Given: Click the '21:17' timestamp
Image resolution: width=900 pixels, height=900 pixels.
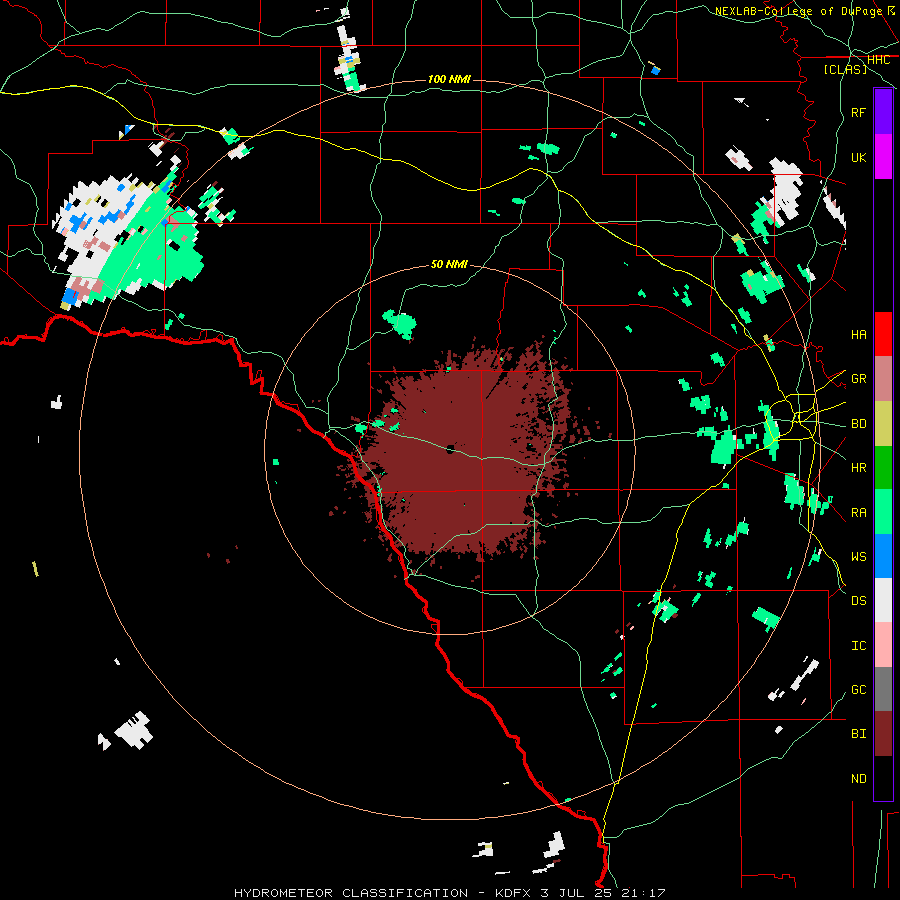Looking at the screenshot, I should pos(646,893).
